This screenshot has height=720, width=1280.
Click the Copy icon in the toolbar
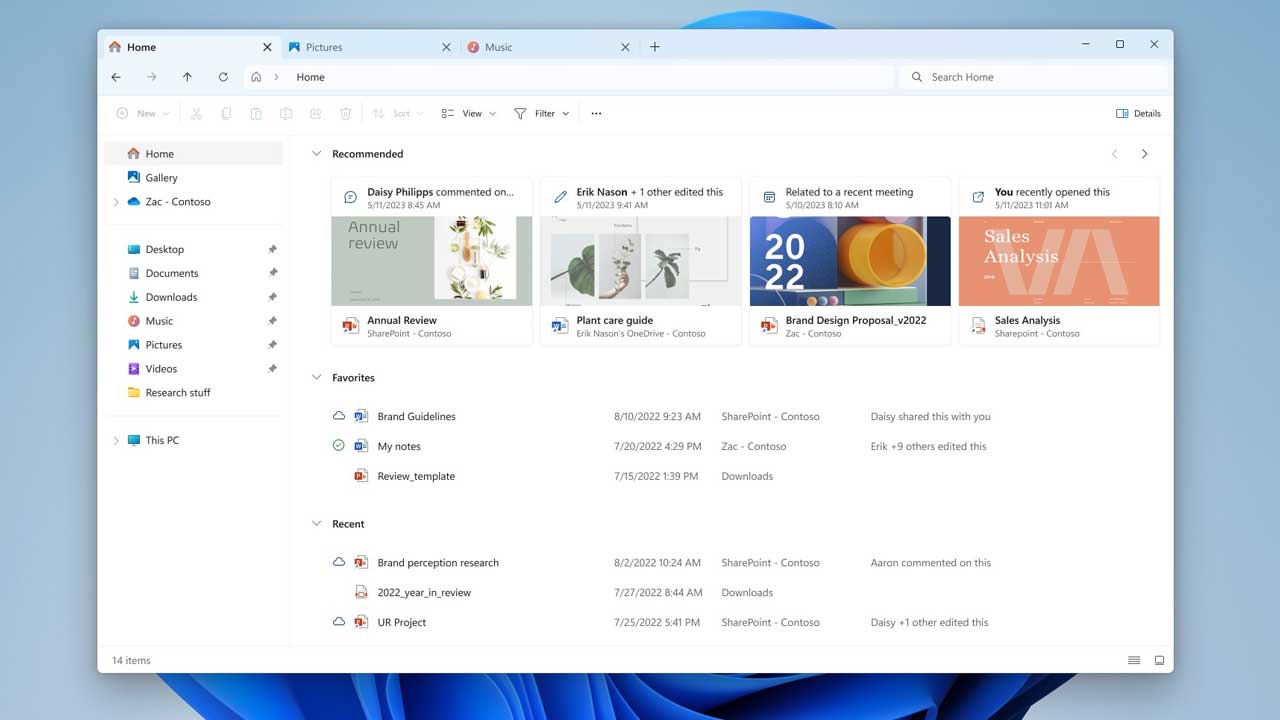(x=226, y=113)
